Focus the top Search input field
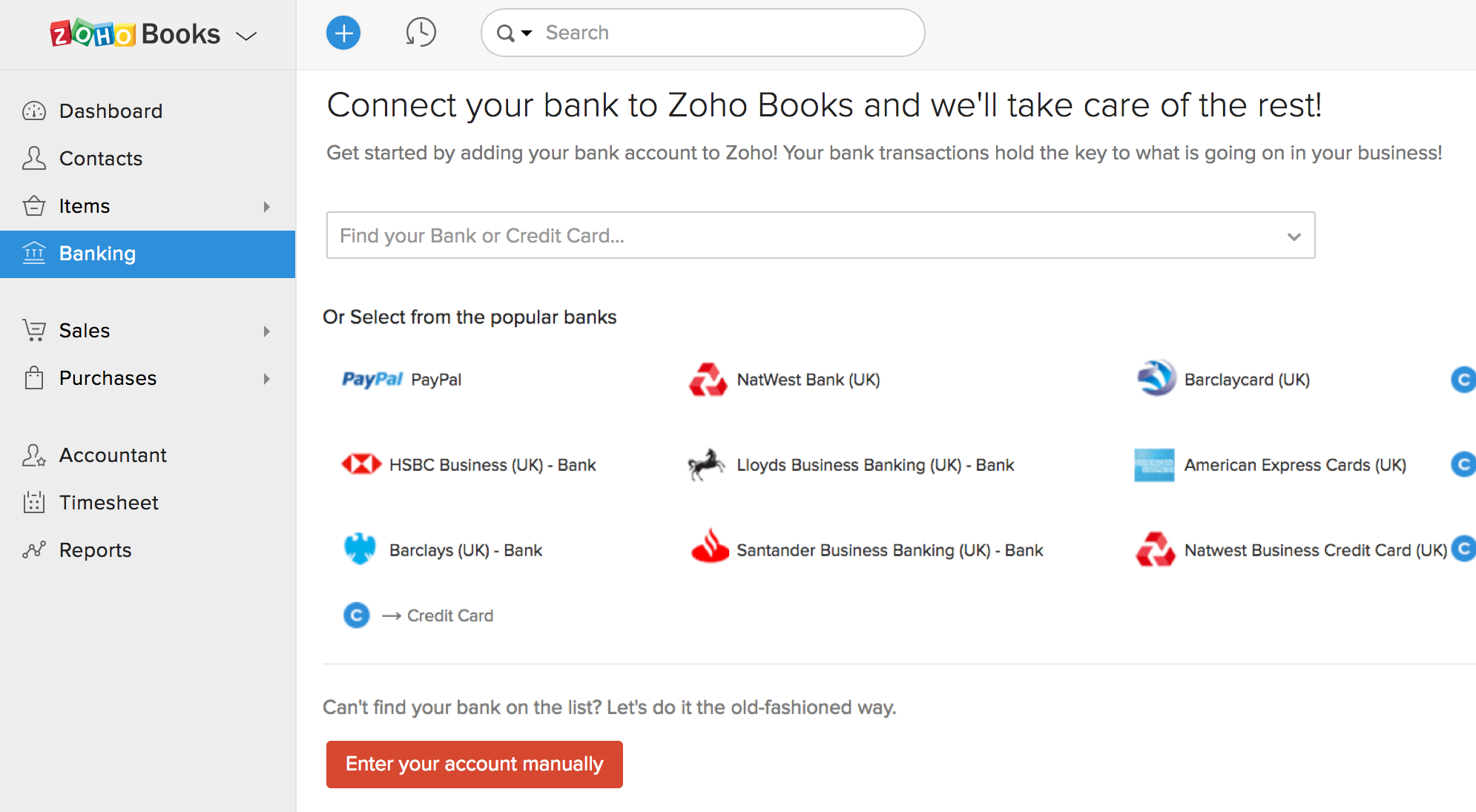Image resolution: width=1476 pixels, height=812 pixels. (727, 33)
